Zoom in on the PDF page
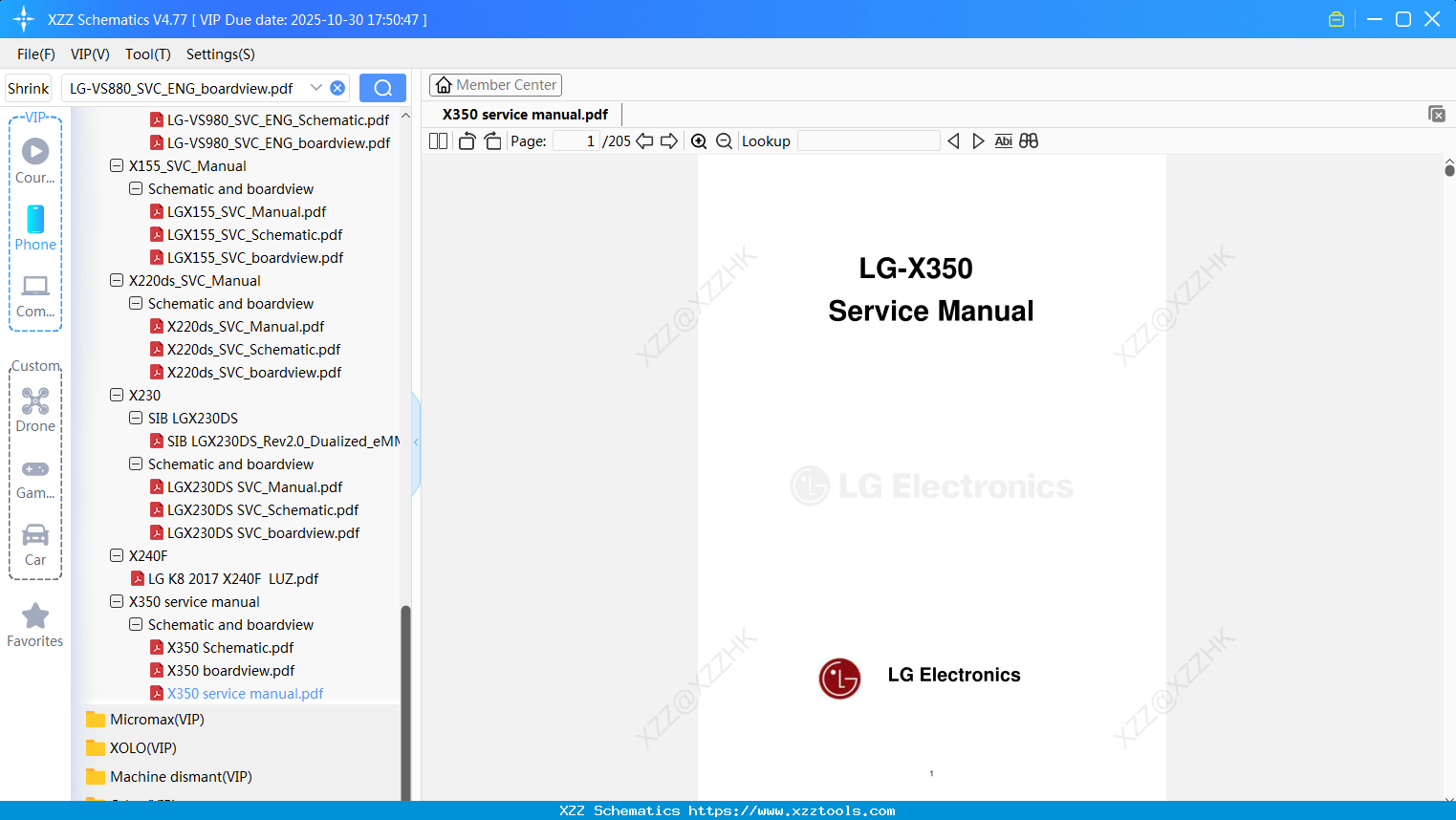Image resolution: width=1456 pixels, height=820 pixels. [699, 140]
